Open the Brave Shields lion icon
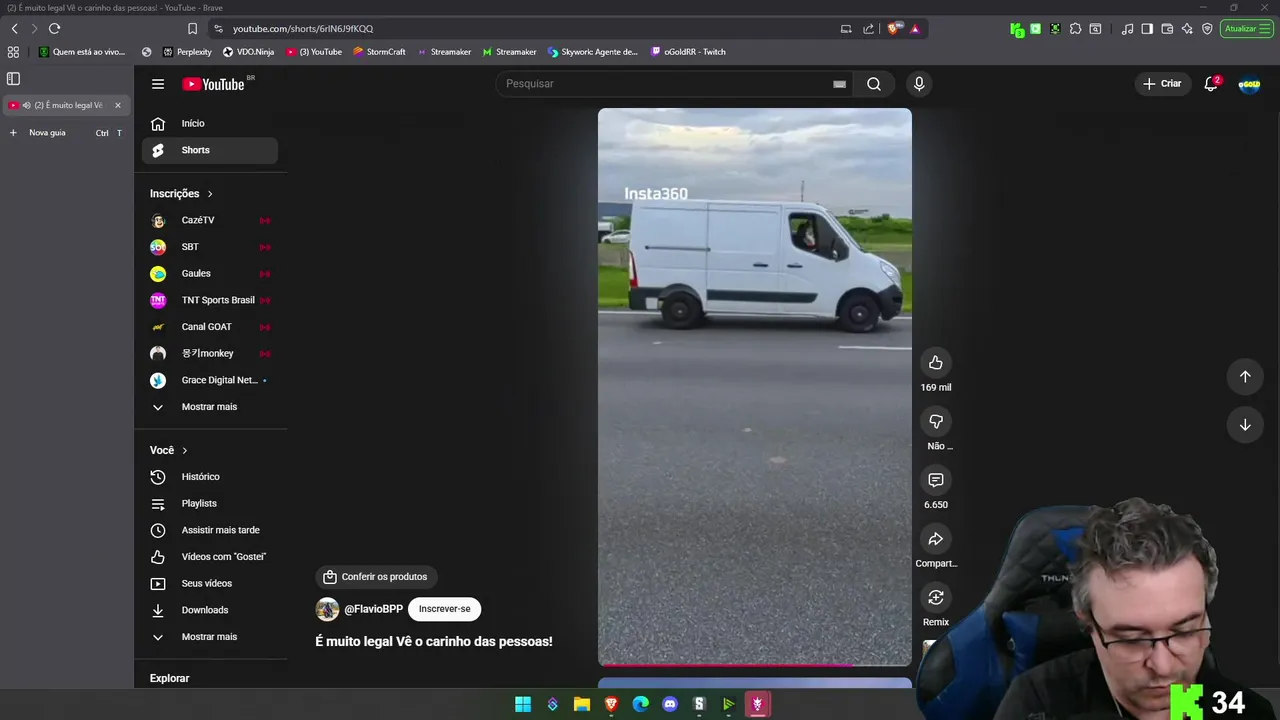 893,29
